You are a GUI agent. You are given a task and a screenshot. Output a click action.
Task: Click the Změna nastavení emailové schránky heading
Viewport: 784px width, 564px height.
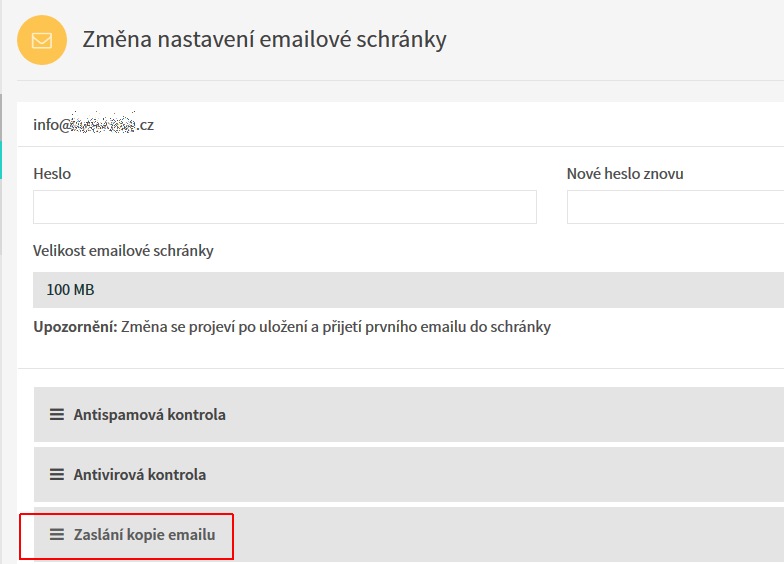(264, 40)
